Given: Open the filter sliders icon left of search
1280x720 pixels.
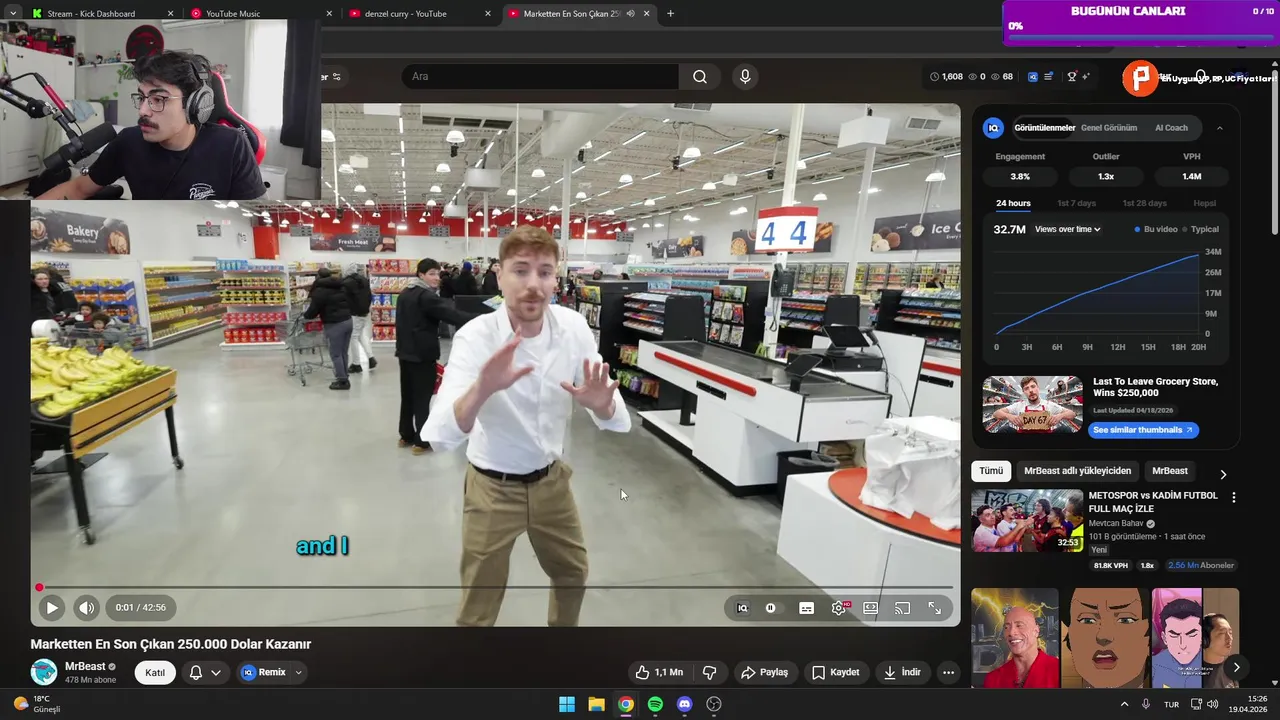Looking at the screenshot, I should point(336,77).
